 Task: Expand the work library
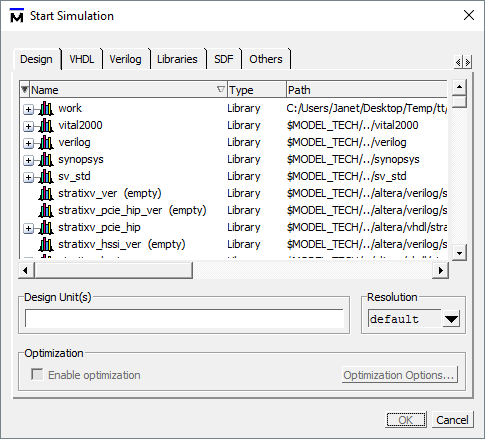pos(28,109)
